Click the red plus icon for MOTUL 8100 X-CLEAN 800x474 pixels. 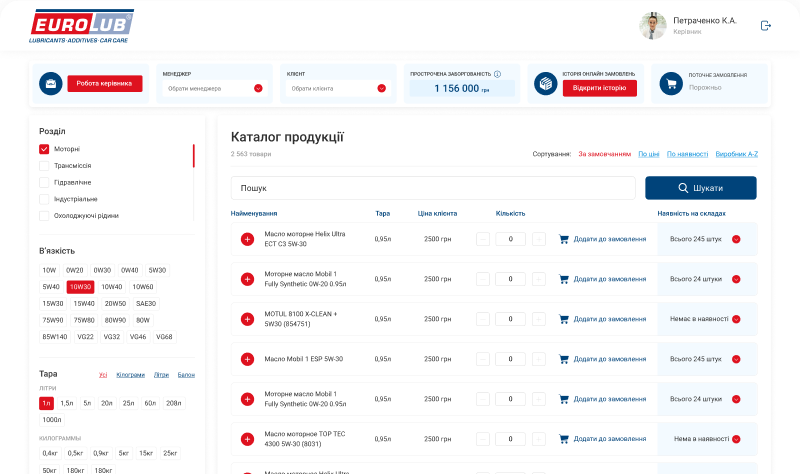click(247, 319)
